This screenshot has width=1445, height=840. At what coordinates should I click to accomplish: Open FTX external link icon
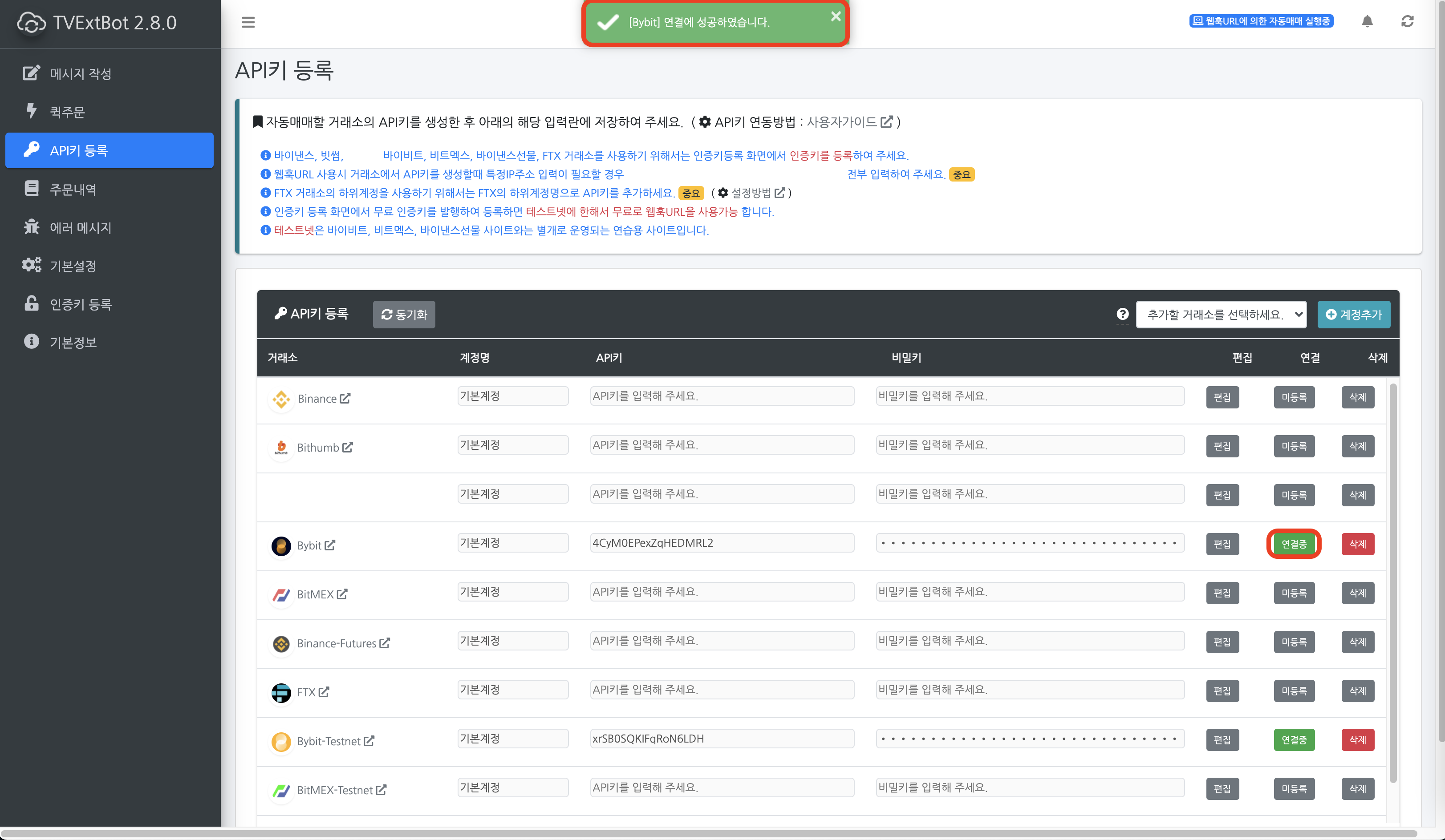tap(324, 691)
